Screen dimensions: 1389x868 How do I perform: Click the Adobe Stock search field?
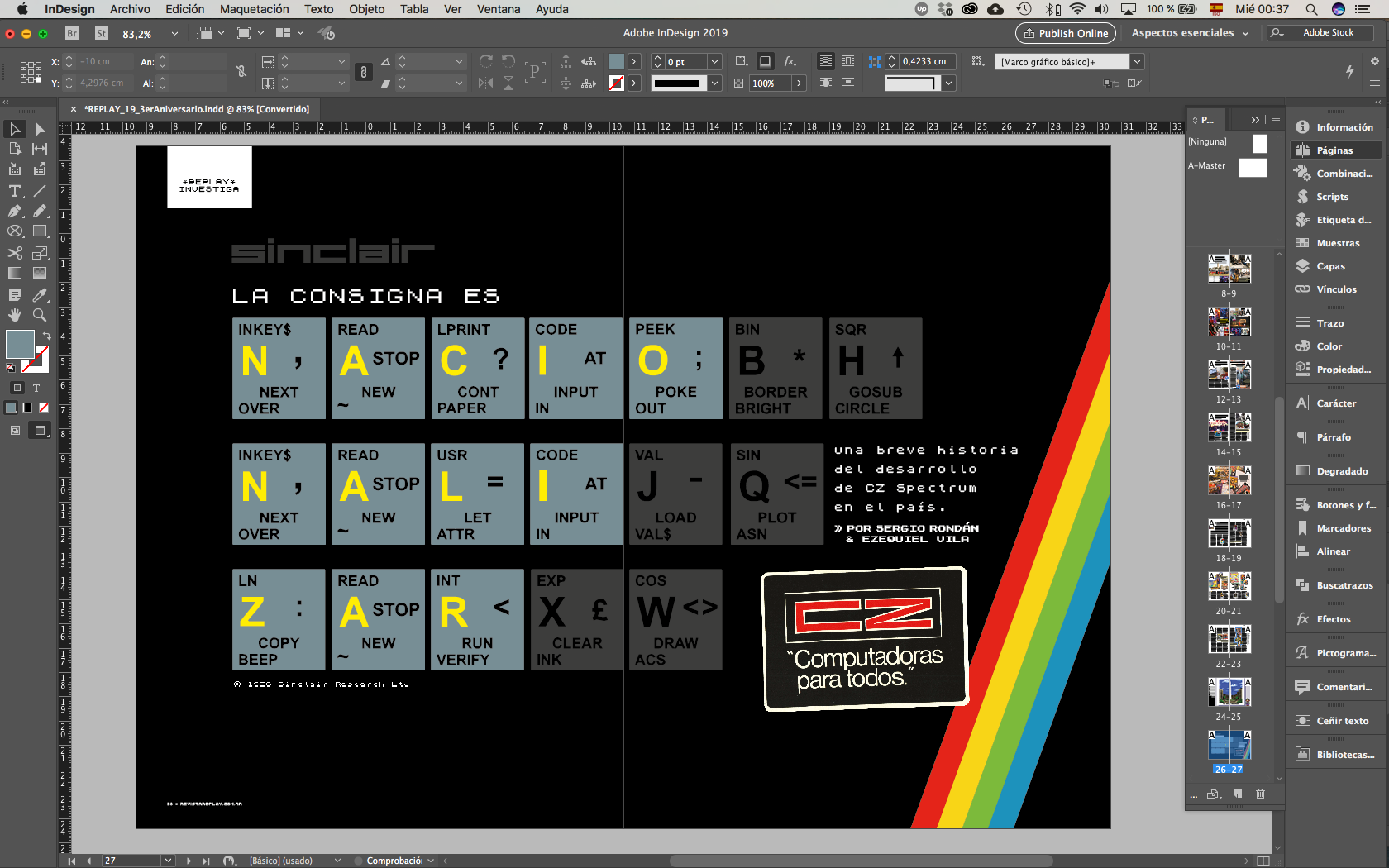point(1320,33)
